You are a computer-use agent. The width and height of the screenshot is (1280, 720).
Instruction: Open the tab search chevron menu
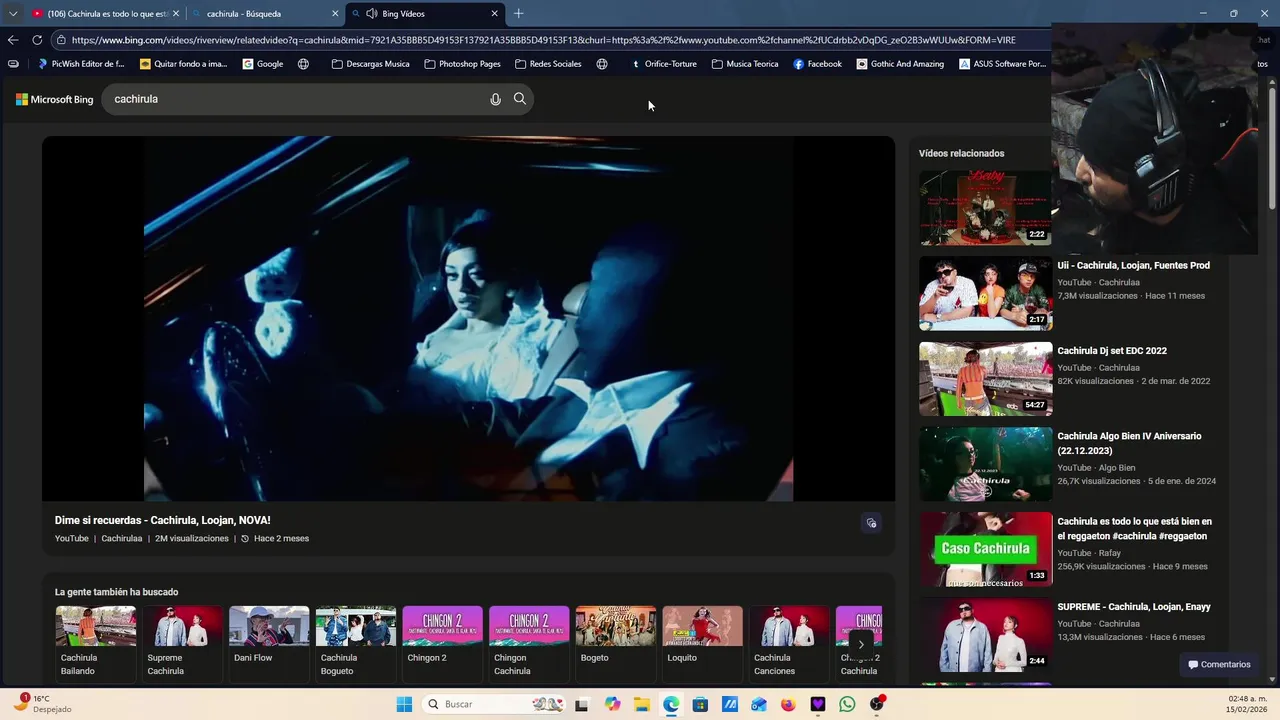pos(13,13)
